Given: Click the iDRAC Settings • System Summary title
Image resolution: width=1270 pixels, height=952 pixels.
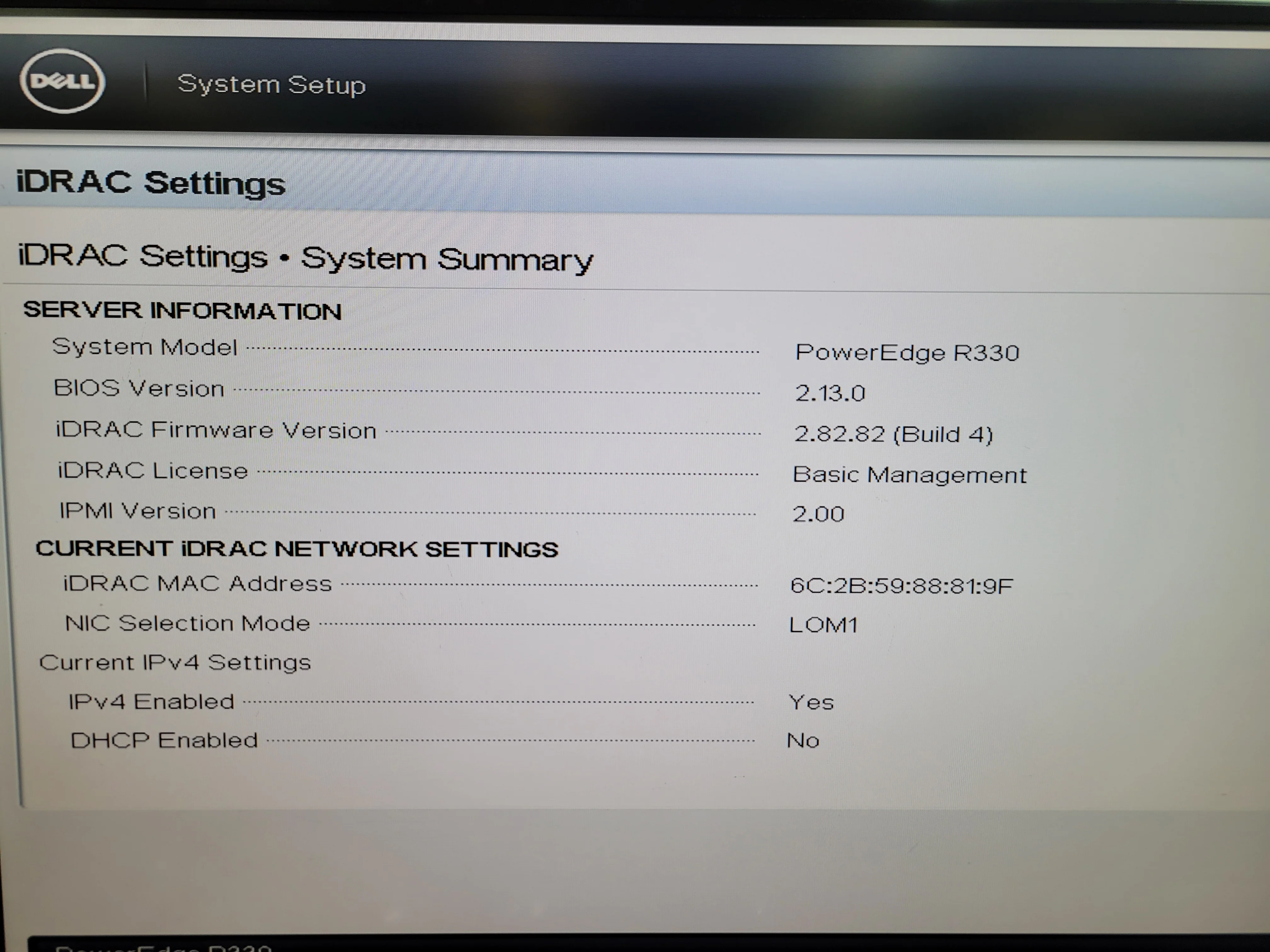Looking at the screenshot, I should (306, 259).
